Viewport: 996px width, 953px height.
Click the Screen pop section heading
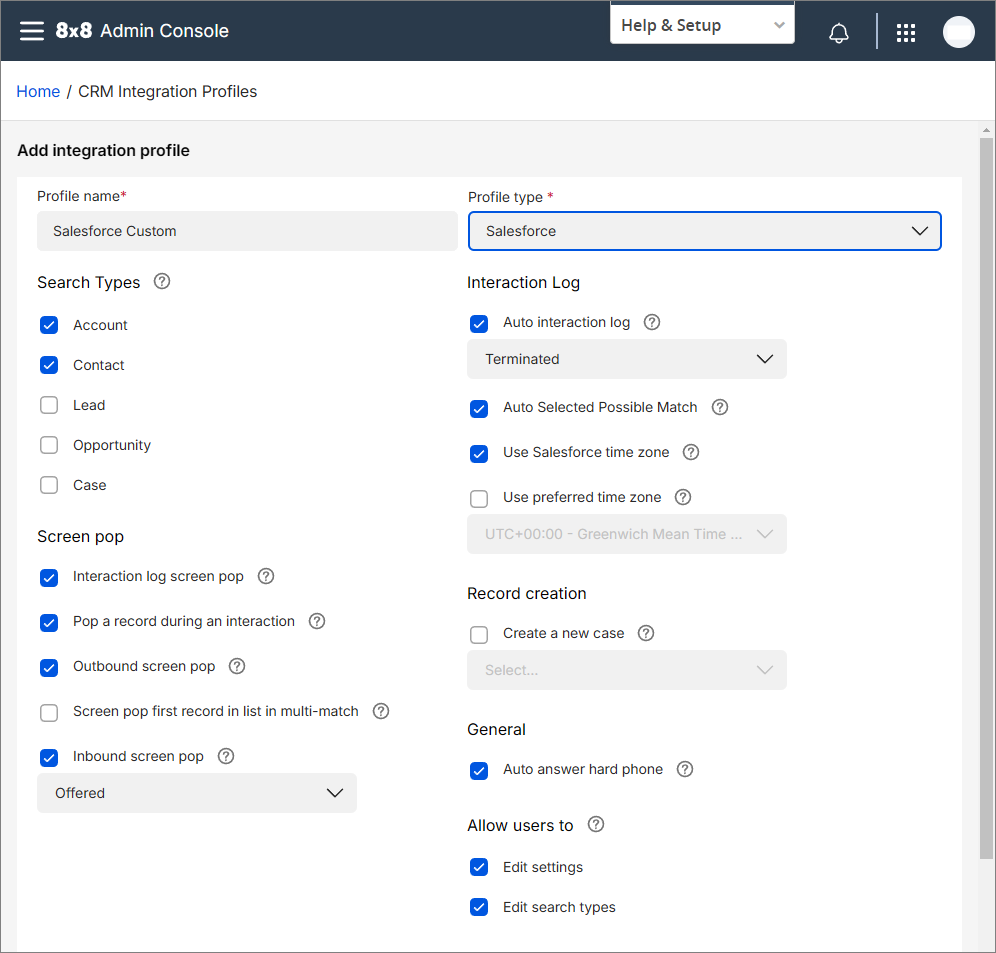point(81,537)
